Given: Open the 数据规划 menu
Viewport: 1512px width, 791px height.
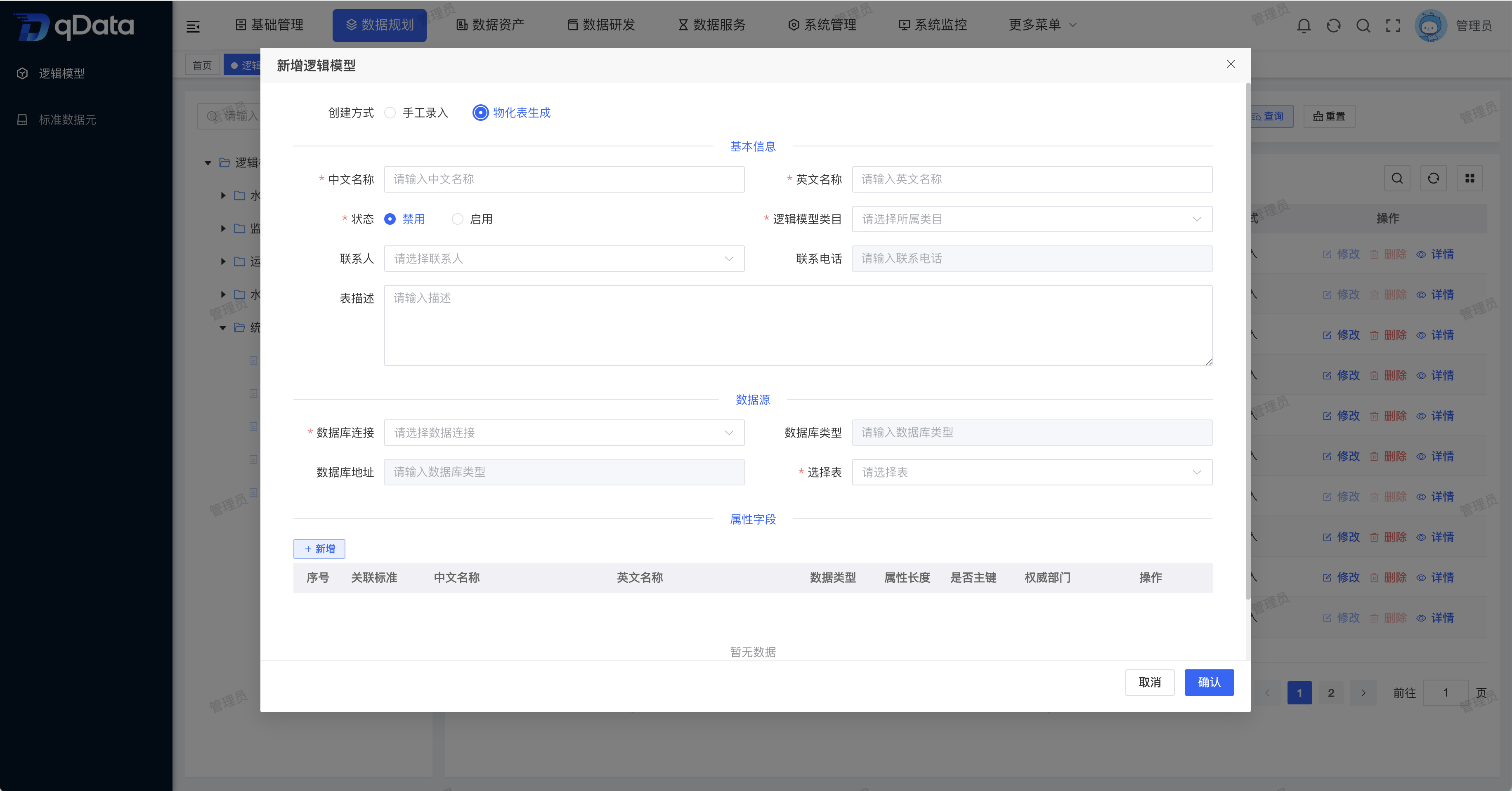Looking at the screenshot, I should point(380,25).
